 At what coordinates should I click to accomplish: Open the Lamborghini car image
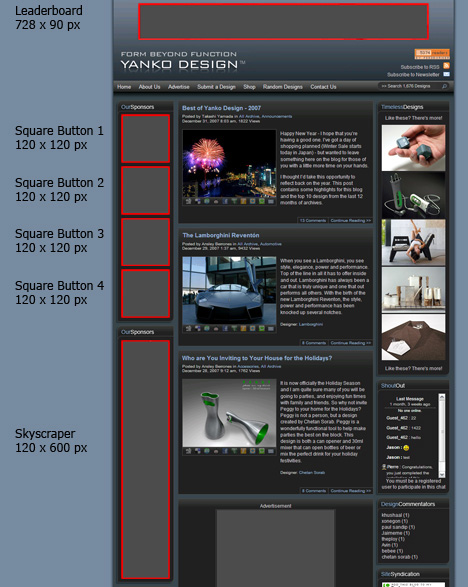coord(229,291)
